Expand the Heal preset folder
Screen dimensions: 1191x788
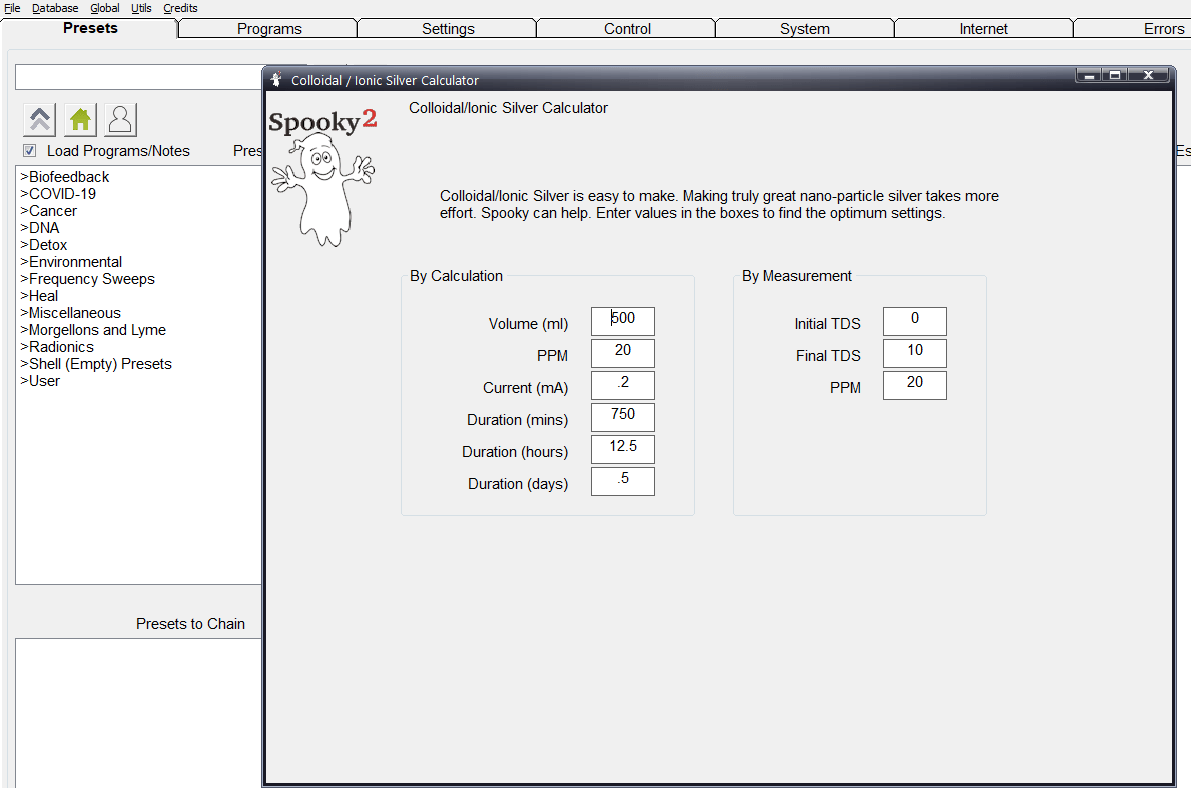(39, 296)
